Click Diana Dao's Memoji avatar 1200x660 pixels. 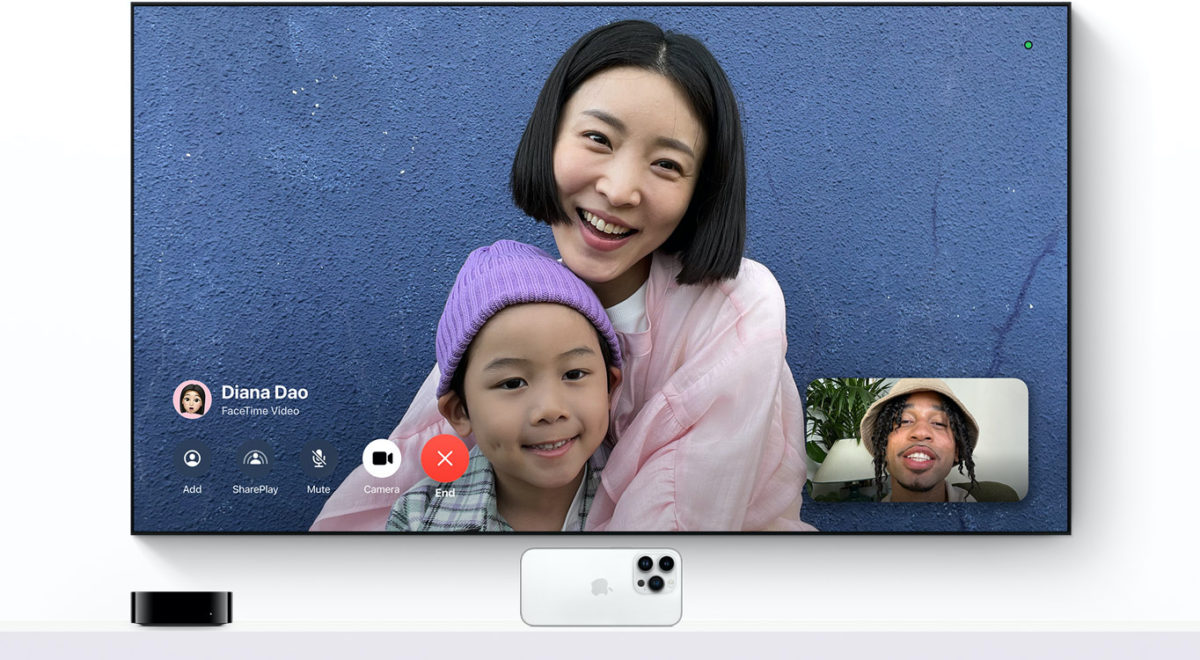tap(190, 399)
